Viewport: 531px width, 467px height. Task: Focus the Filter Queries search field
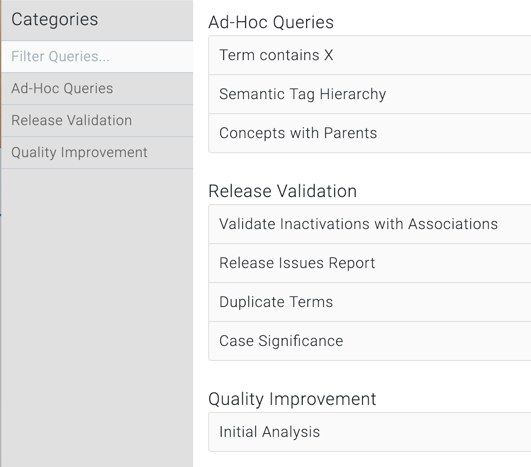97,56
